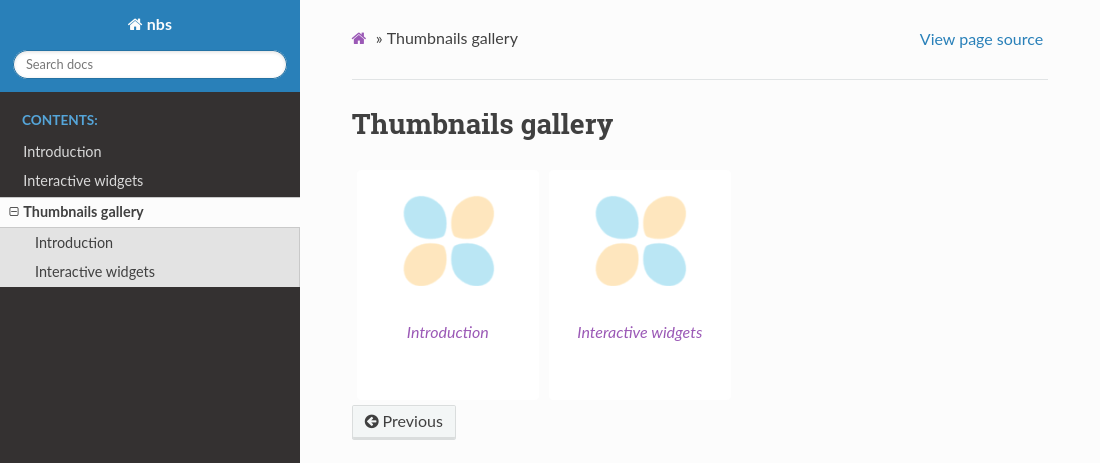
Task: Open the Interactive widgets thumbnail image
Action: pyautogui.click(x=640, y=241)
